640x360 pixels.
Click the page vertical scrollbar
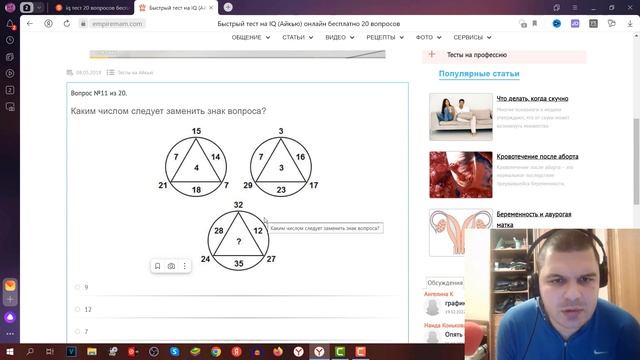tap(636, 162)
